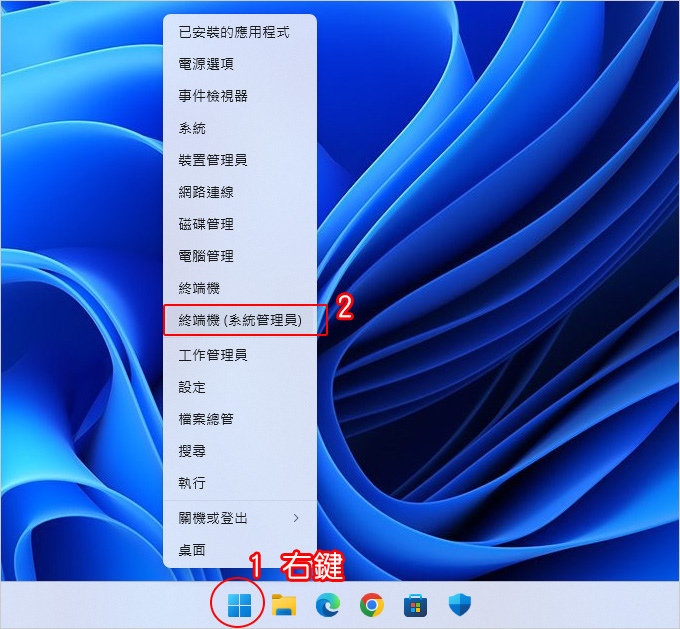Choose 事件檢視器 in context menu
The image size is (680, 629).
click(x=240, y=96)
